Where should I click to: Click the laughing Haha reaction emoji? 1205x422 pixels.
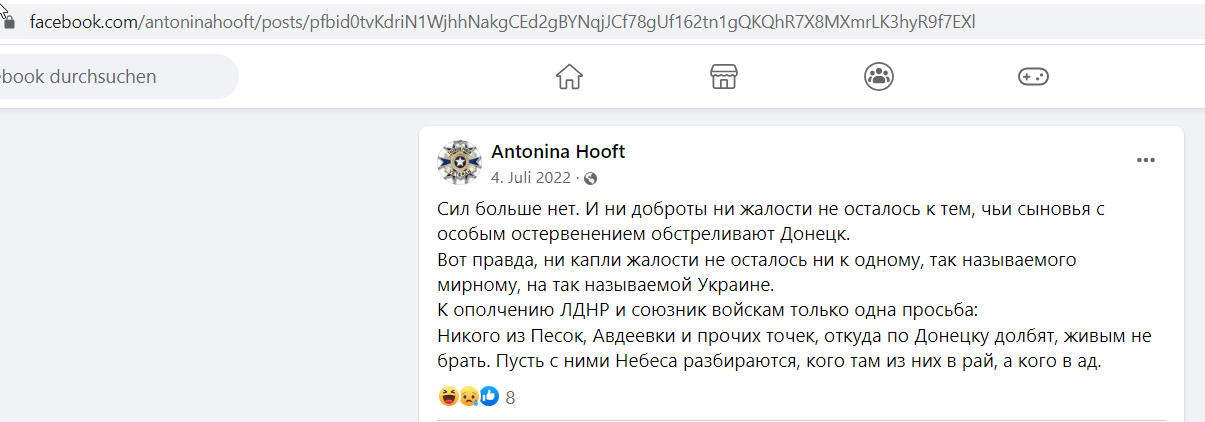click(x=448, y=397)
